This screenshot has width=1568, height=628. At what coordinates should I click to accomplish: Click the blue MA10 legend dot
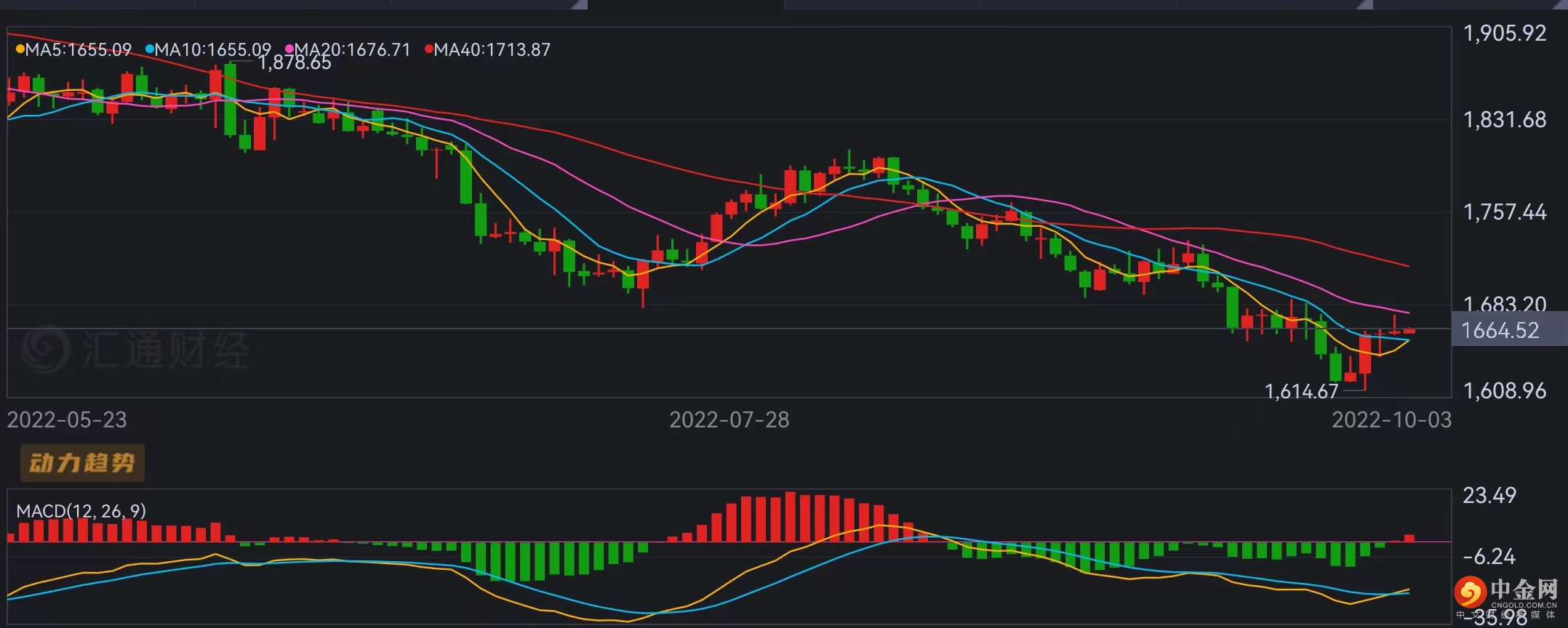click(x=149, y=49)
